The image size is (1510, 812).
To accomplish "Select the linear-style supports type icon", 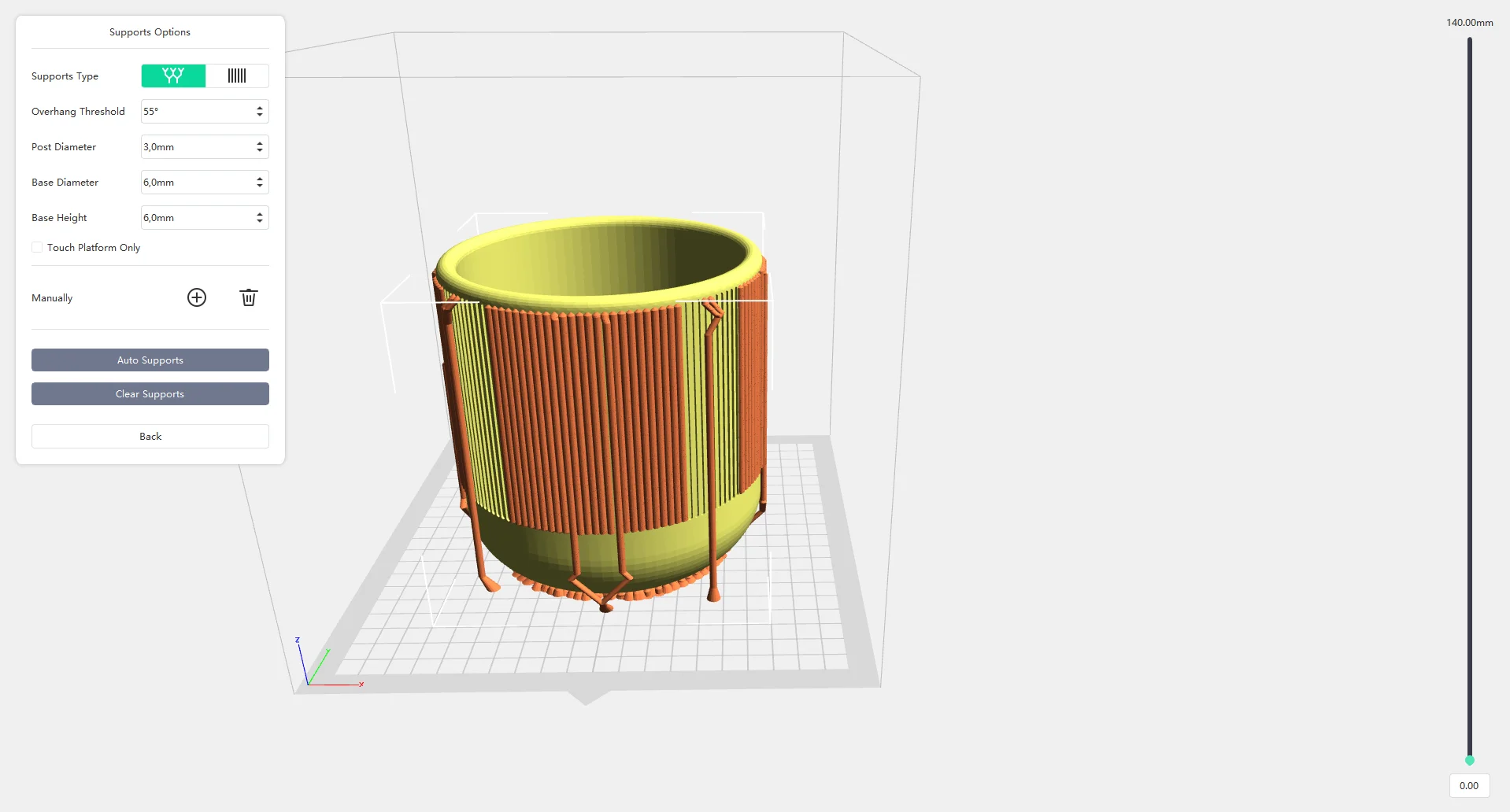I will click(x=237, y=76).
